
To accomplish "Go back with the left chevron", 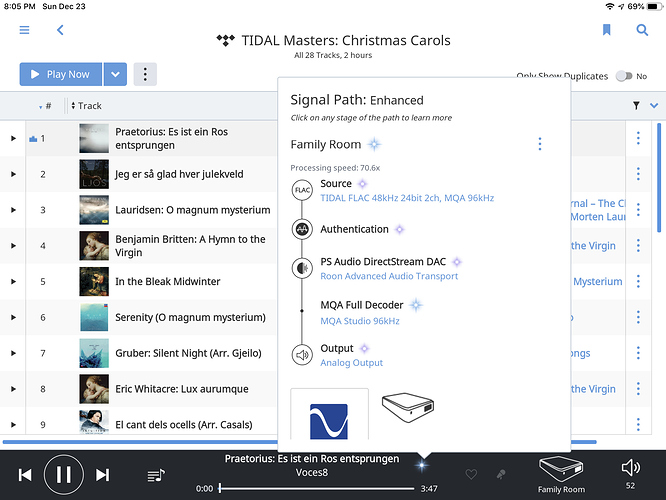I will click(x=60, y=30).
